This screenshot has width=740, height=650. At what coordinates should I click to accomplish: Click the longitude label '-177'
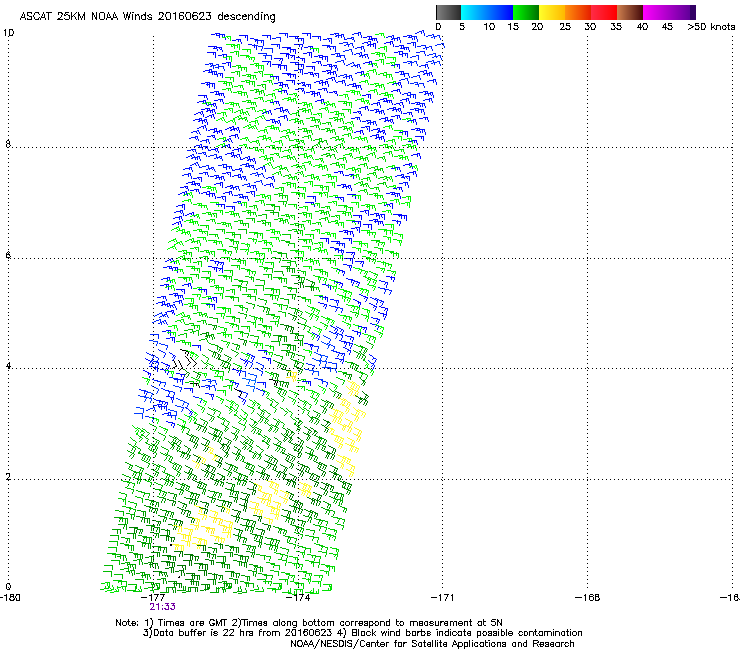[x=153, y=598]
